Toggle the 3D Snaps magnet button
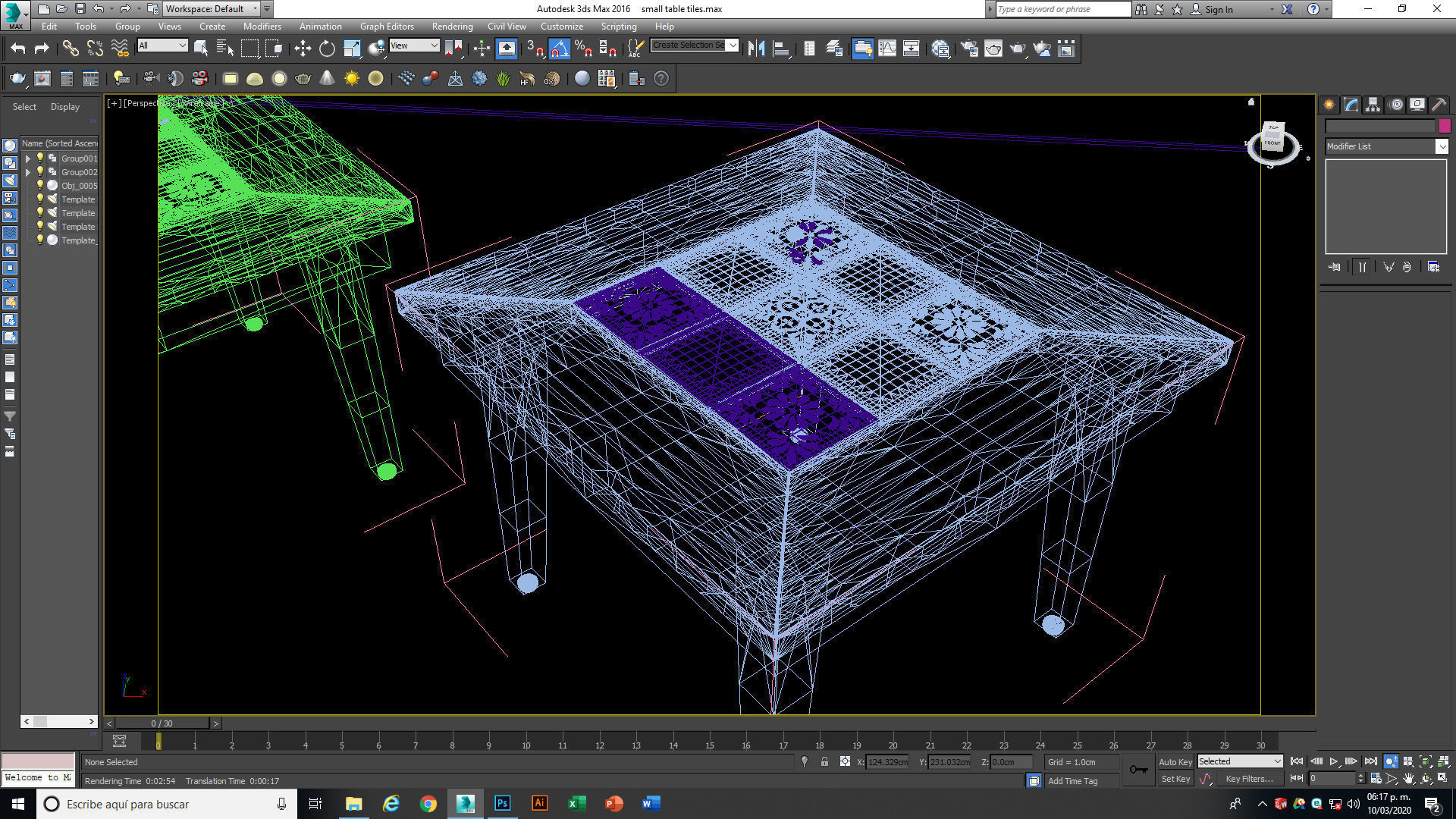Image resolution: width=1456 pixels, height=819 pixels. pyautogui.click(x=535, y=49)
